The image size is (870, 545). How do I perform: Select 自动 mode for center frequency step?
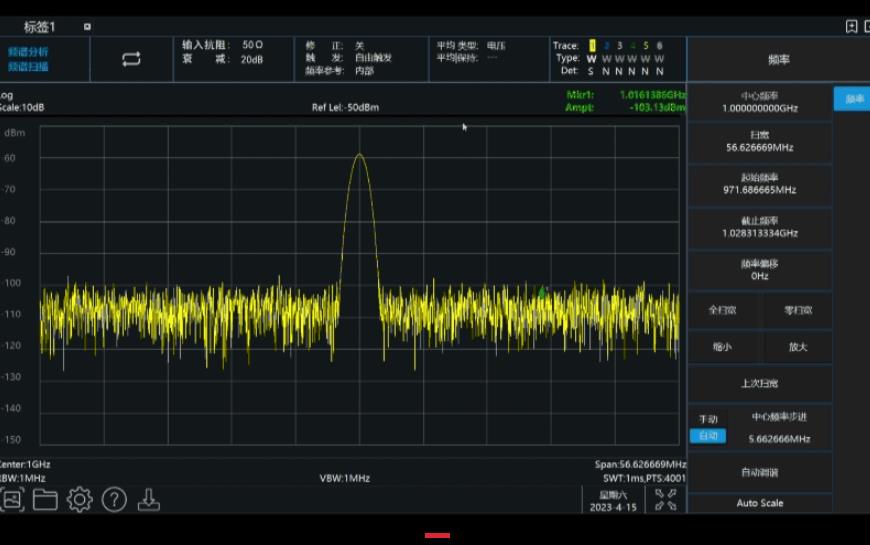pyautogui.click(x=708, y=436)
